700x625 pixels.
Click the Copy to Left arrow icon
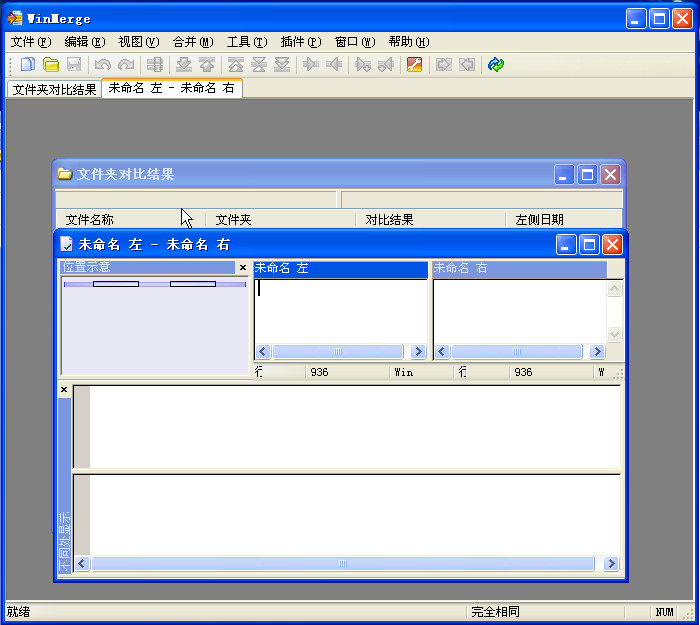click(x=334, y=65)
